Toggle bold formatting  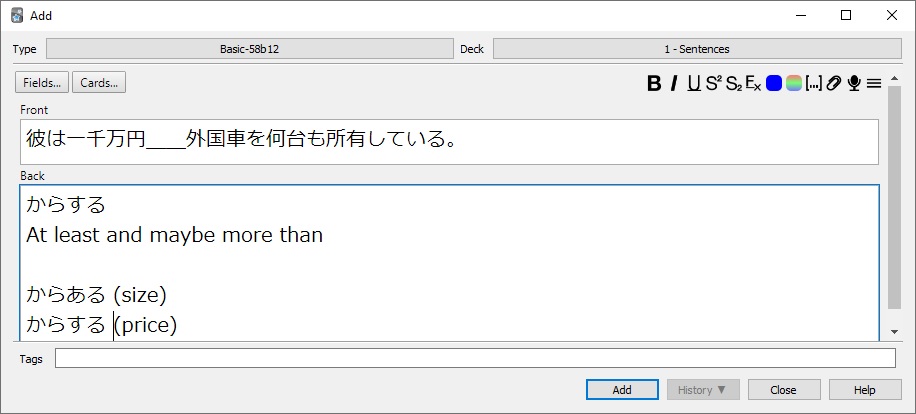[654, 83]
